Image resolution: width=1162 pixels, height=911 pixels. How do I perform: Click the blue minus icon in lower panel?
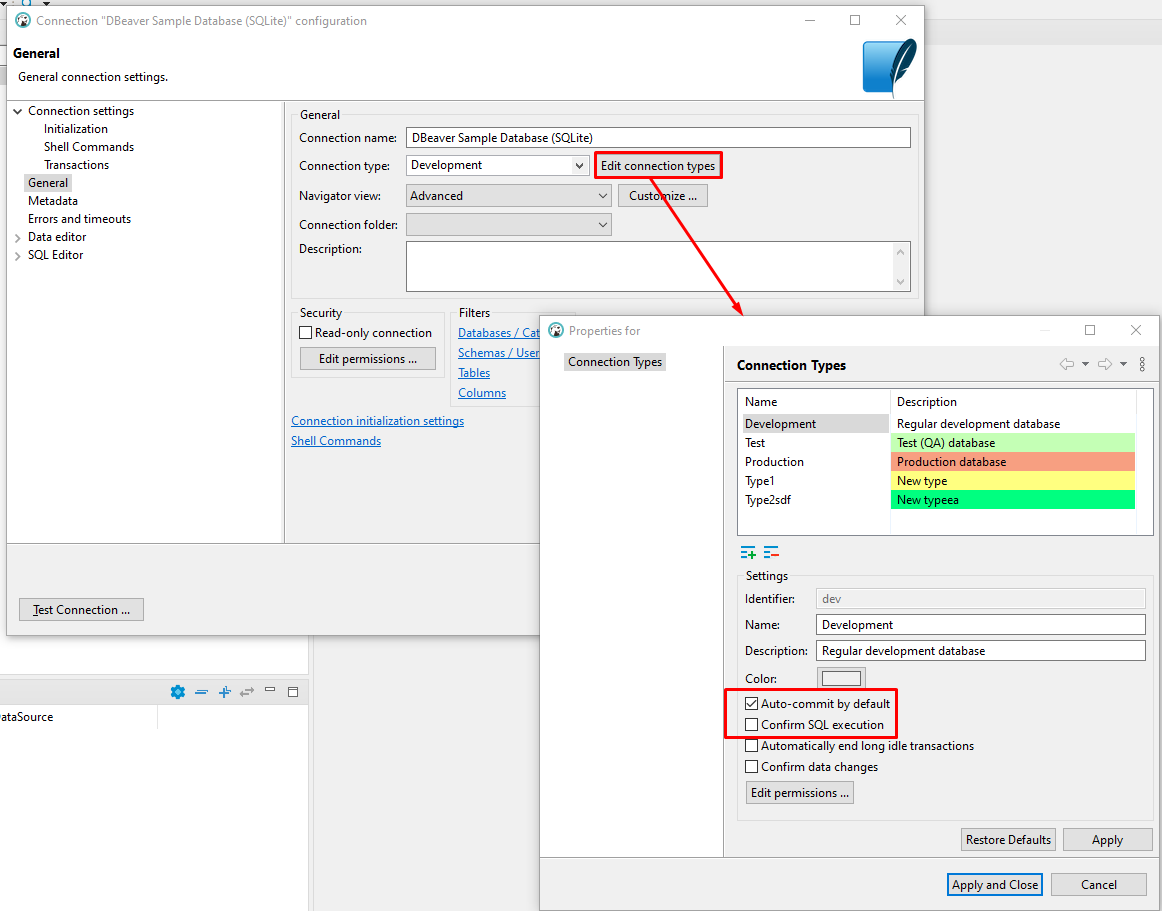point(201,692)
